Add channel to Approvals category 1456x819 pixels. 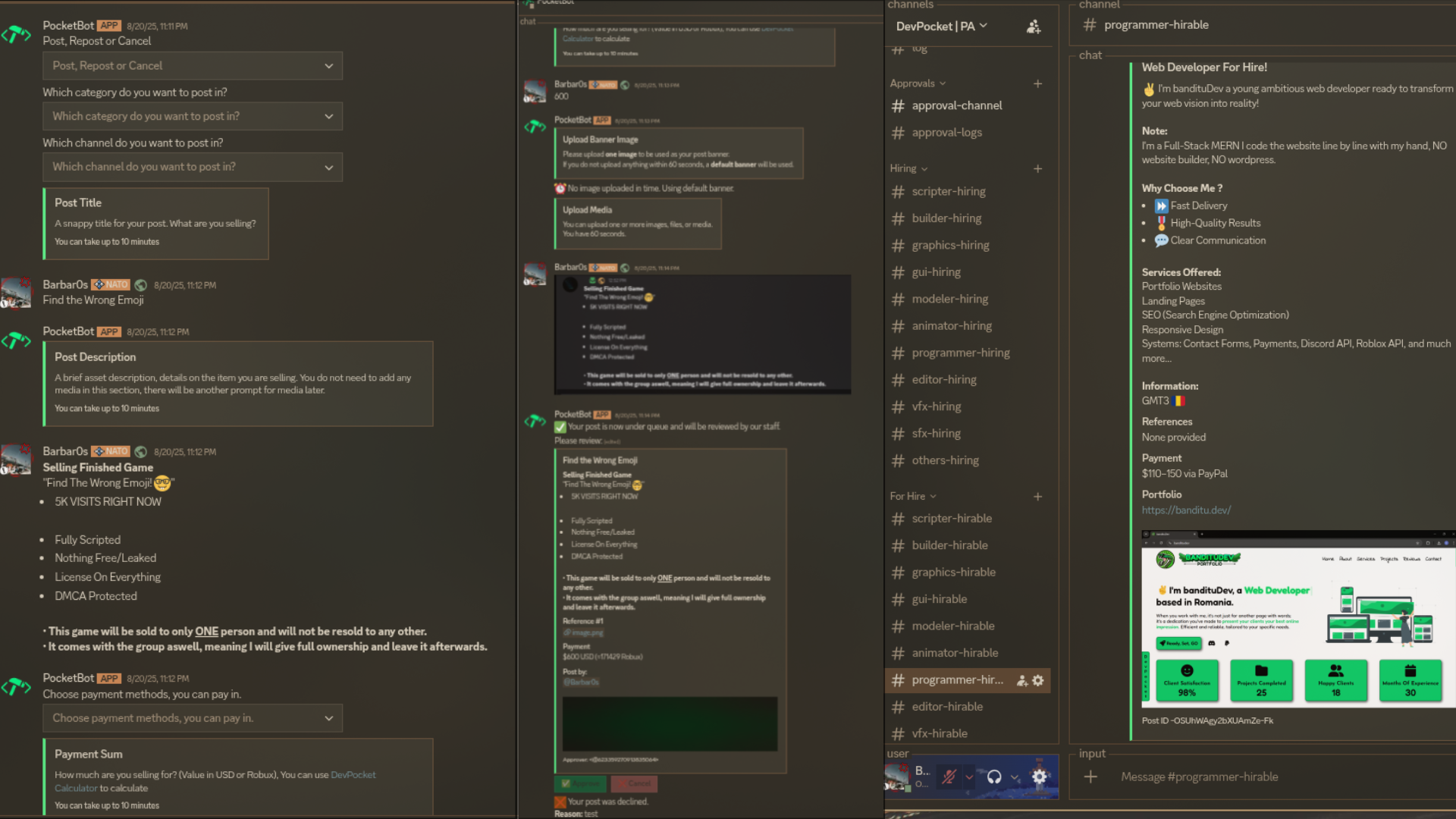pos(1037,83)
